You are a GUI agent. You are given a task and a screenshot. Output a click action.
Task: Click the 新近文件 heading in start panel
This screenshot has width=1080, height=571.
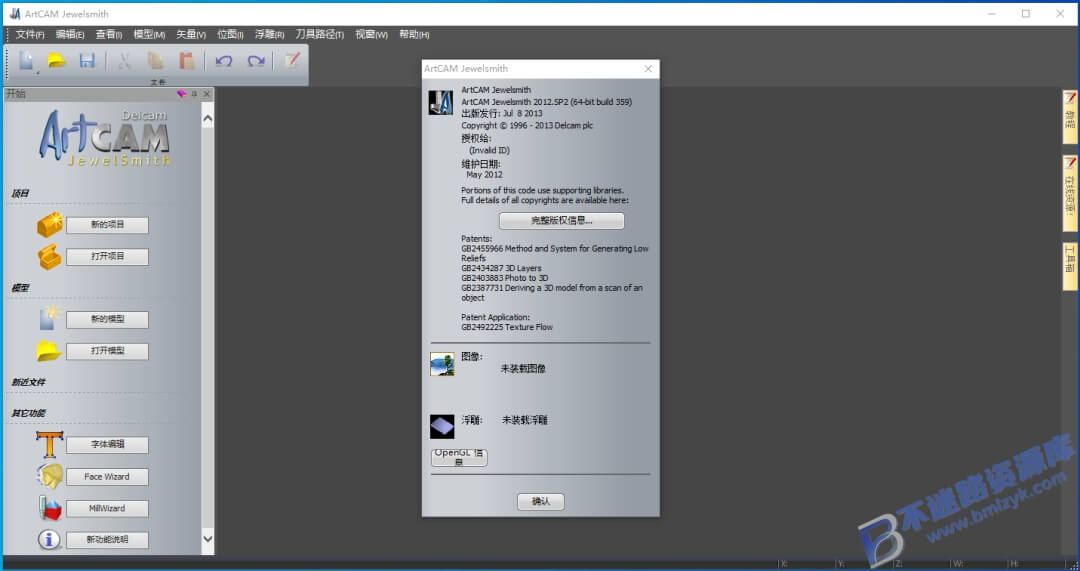28,382
